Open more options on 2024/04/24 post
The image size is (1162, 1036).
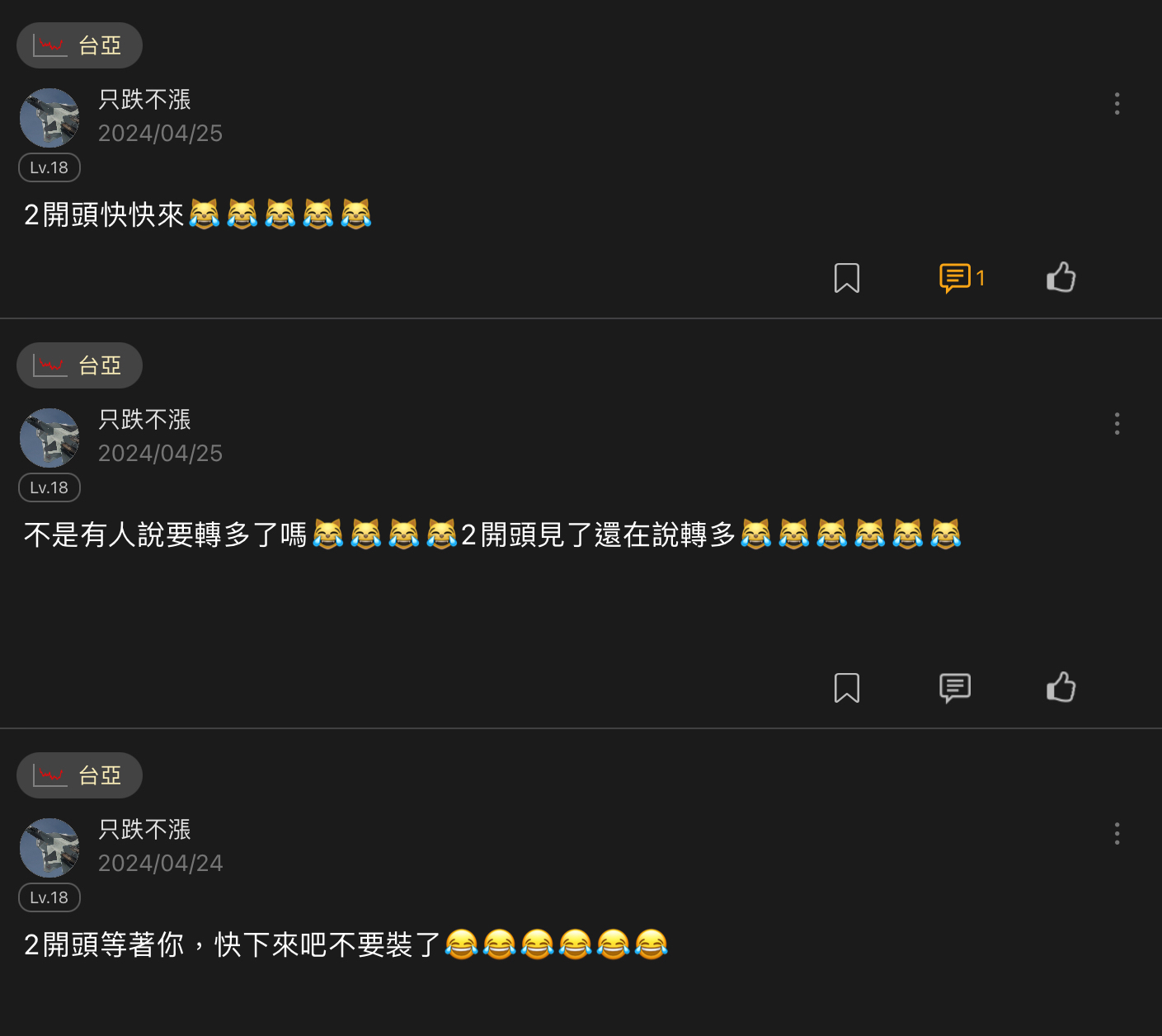(x=1117, y=833)
